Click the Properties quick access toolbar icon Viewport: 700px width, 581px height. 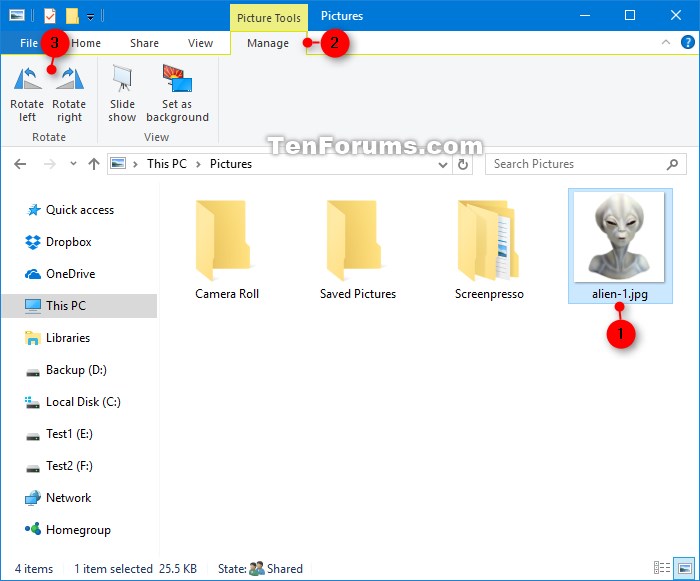click(x=50, y=16)
